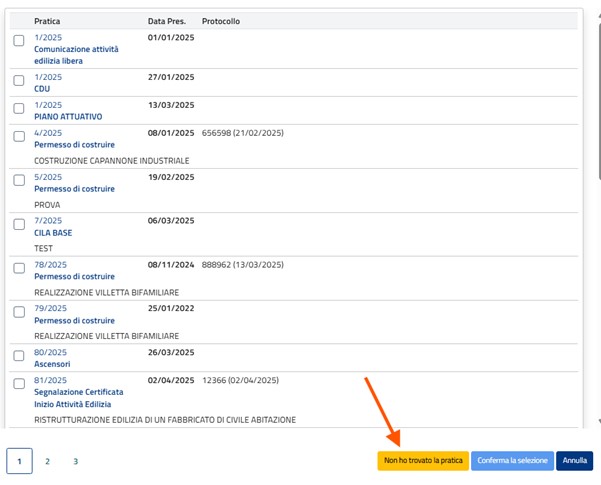Select the 4/2025 Permesso di costruire checkbox
Viewport: 601px width, 485px height.
pyautogui.click(x=19, y=137)
